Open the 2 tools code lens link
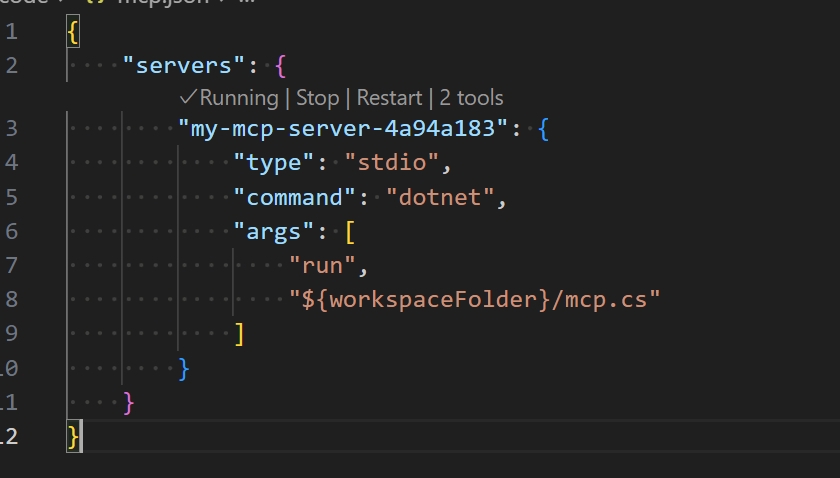Screen dimensions: 840x478 point(471,97)
